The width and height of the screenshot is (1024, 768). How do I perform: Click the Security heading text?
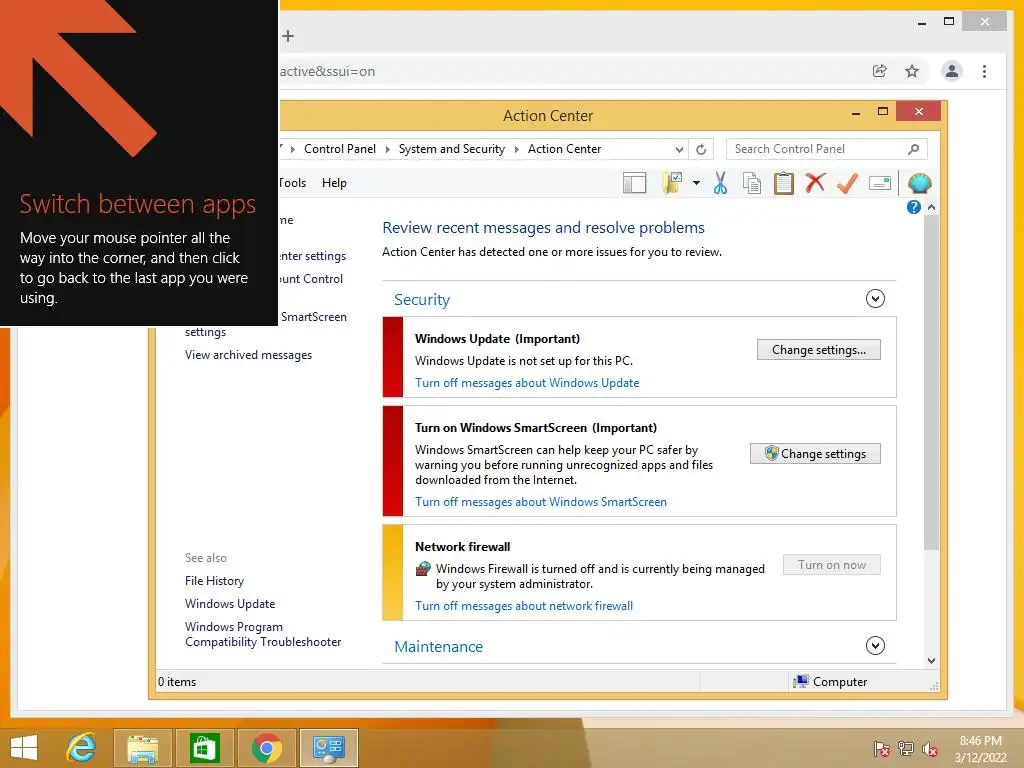(x=422, y=300)
